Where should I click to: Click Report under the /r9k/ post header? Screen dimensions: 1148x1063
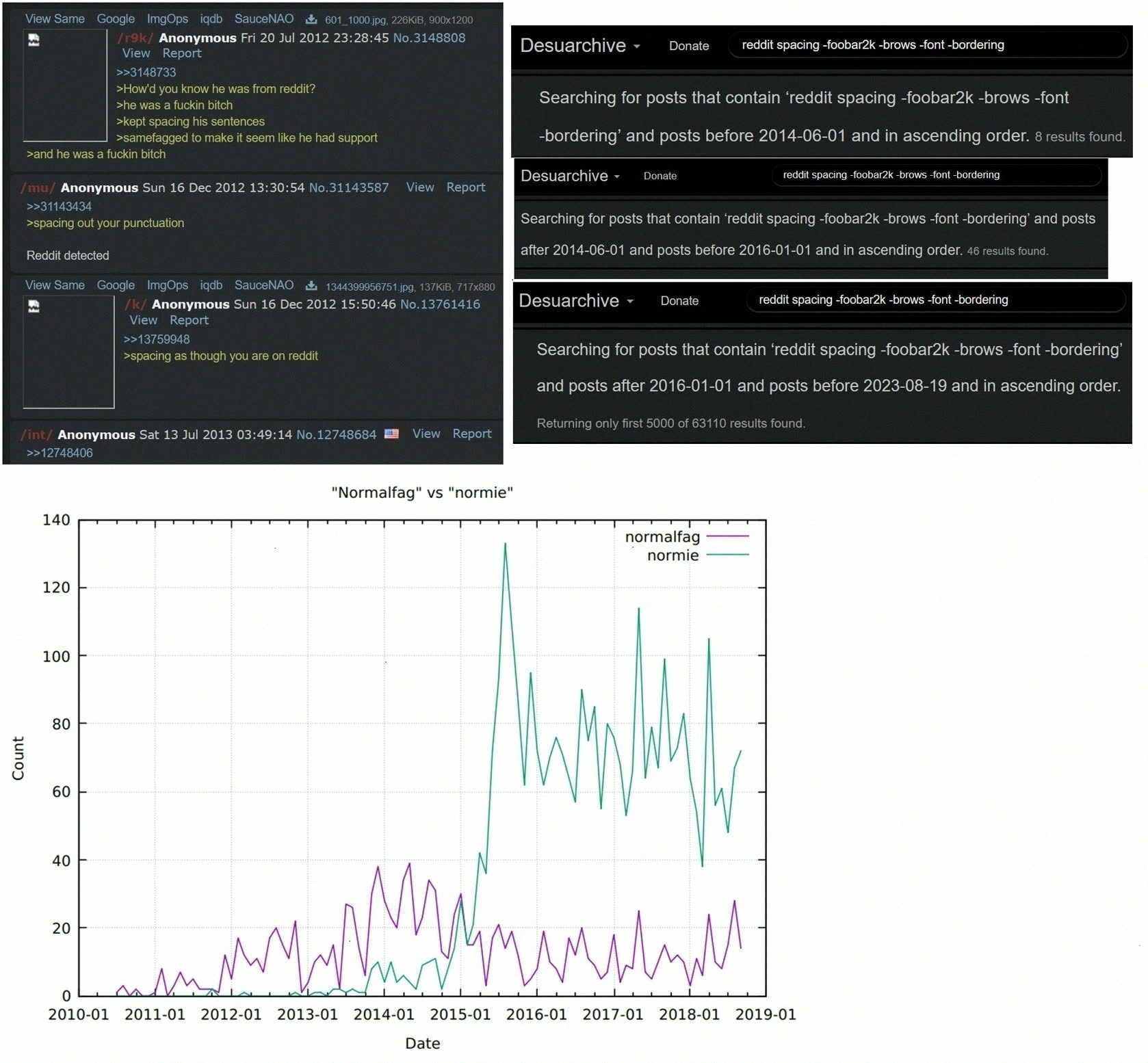point(182,53)
